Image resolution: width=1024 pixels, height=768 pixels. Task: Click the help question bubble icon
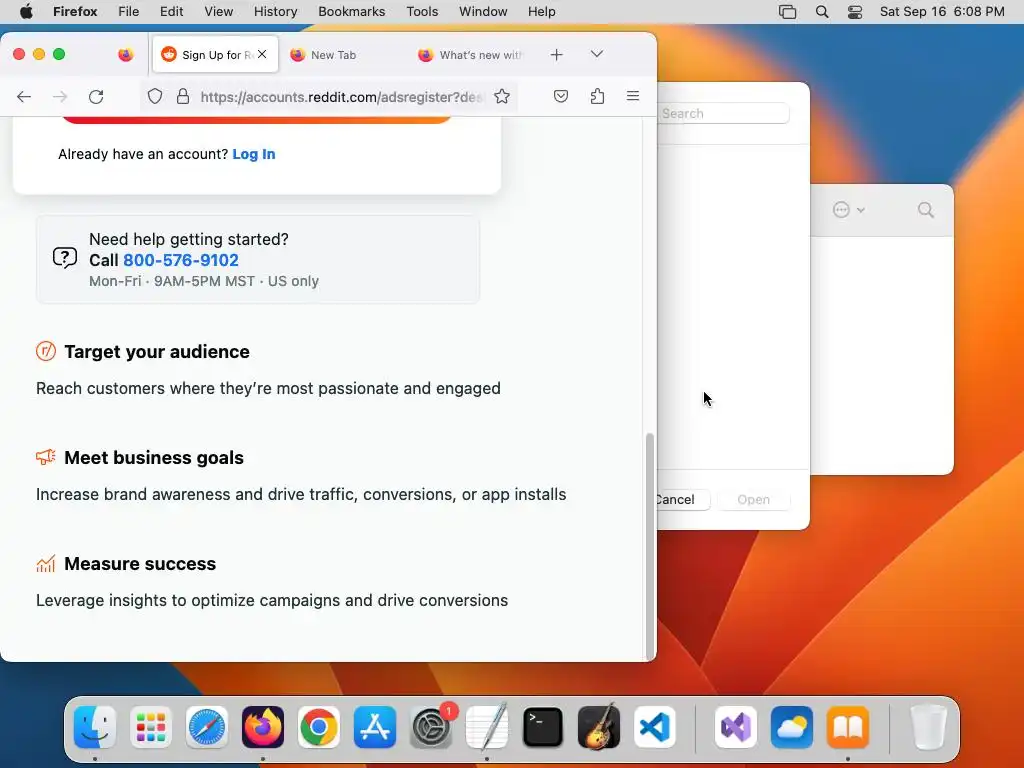point(65,258)
